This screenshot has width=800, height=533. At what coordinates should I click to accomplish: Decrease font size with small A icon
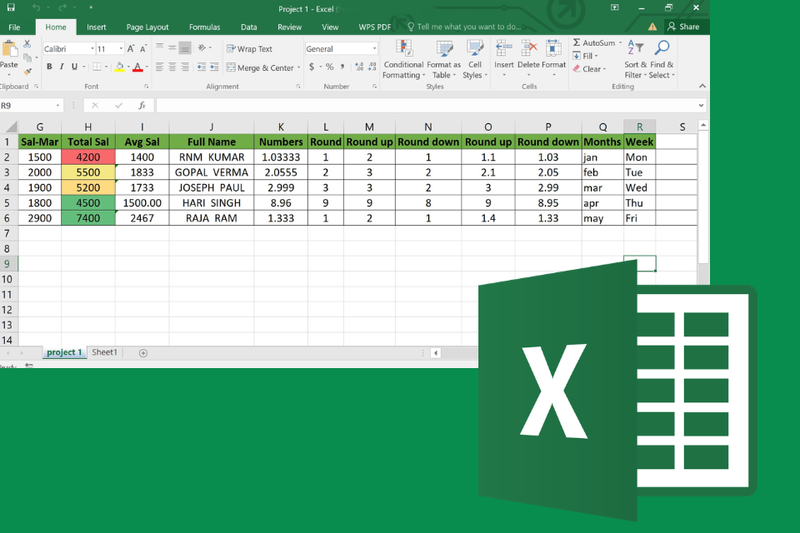[x=143, y=48]
